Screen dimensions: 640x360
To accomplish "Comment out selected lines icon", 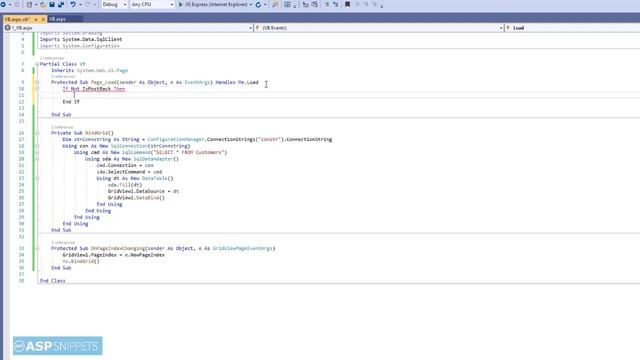I will coord(327,4).
